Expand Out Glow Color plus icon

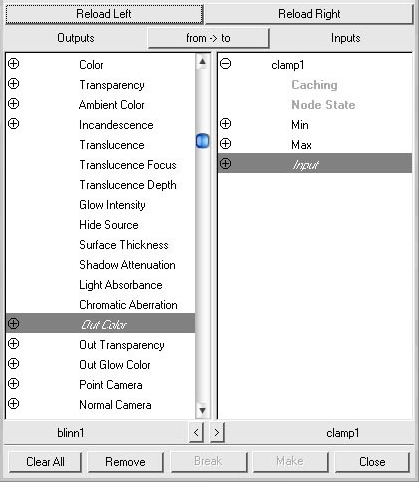[x=13, y=363]
